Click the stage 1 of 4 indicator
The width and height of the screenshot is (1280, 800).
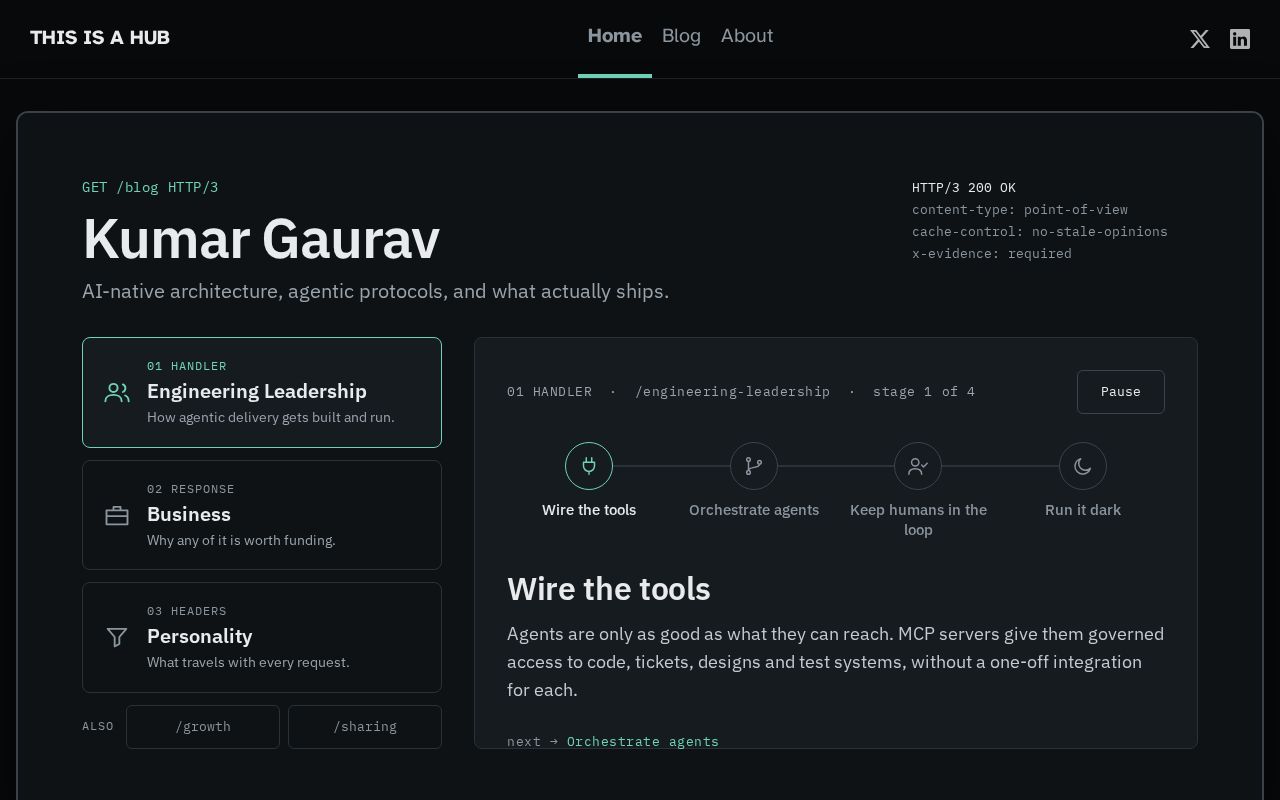pos(924,391)
